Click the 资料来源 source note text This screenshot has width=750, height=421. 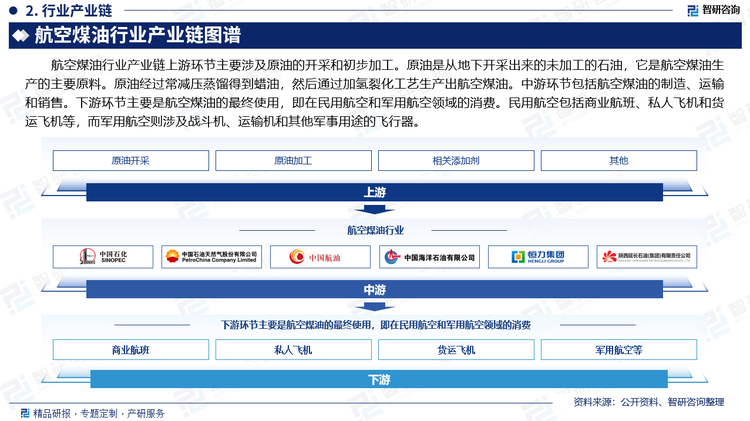click(649, 402)
